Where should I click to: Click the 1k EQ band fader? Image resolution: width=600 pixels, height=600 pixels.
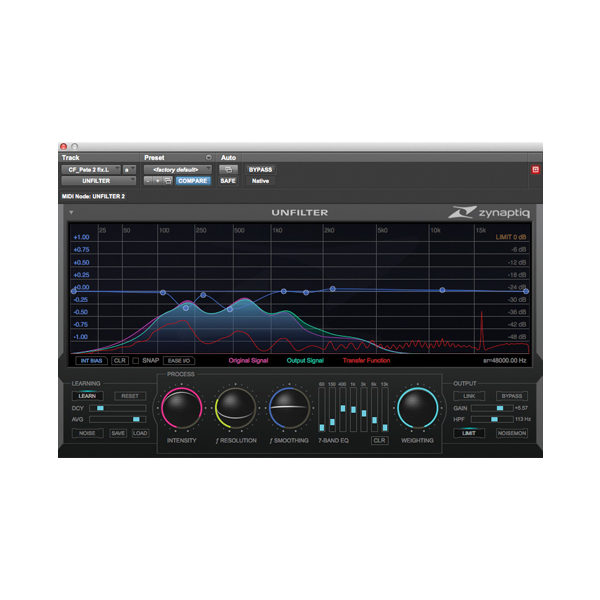353,409
